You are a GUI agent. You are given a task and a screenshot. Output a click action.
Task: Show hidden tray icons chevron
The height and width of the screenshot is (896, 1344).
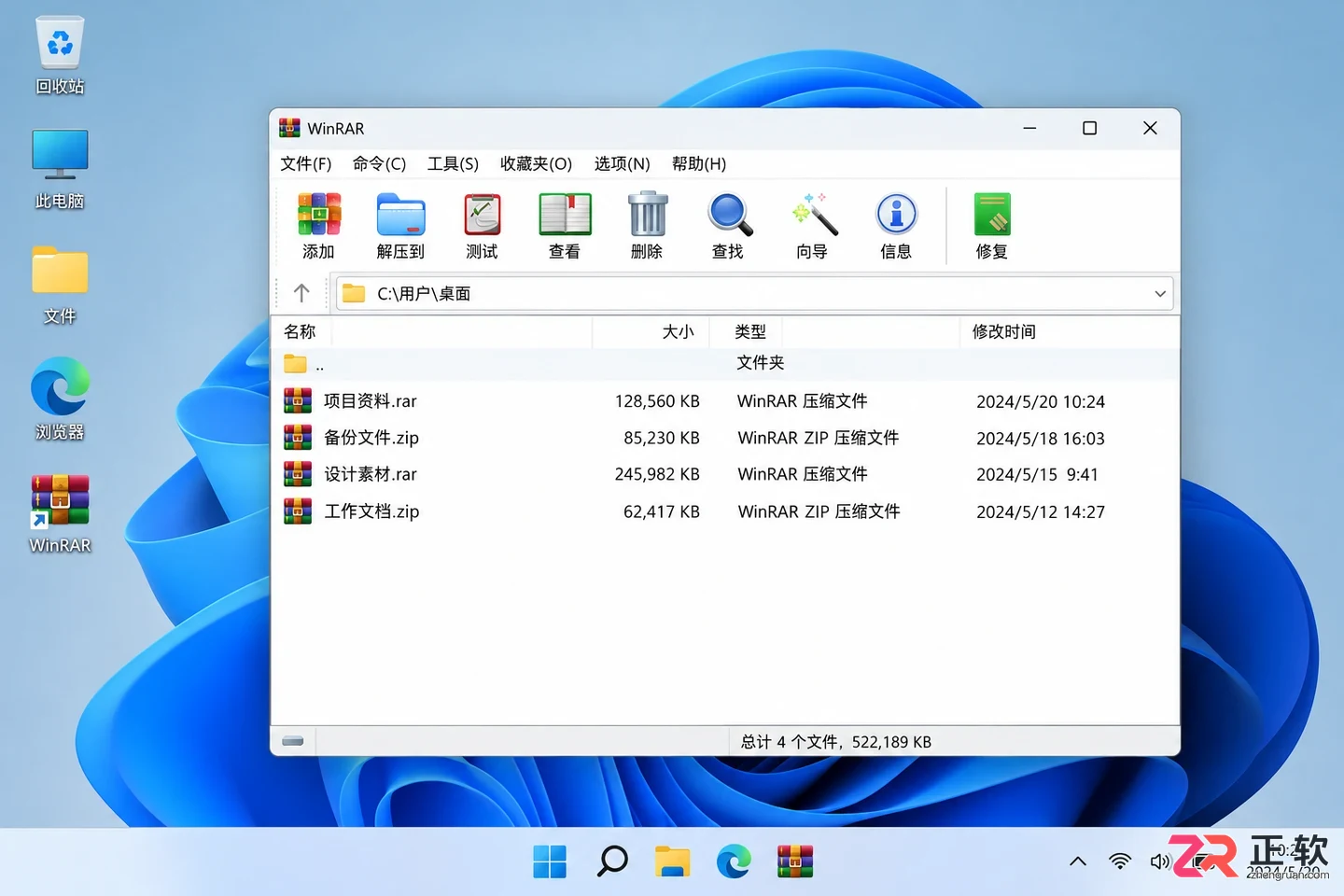point(1078,861)
